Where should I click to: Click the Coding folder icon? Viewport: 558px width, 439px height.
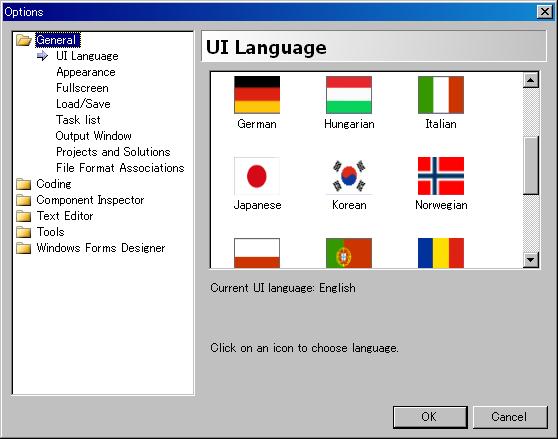coord(24,184)
